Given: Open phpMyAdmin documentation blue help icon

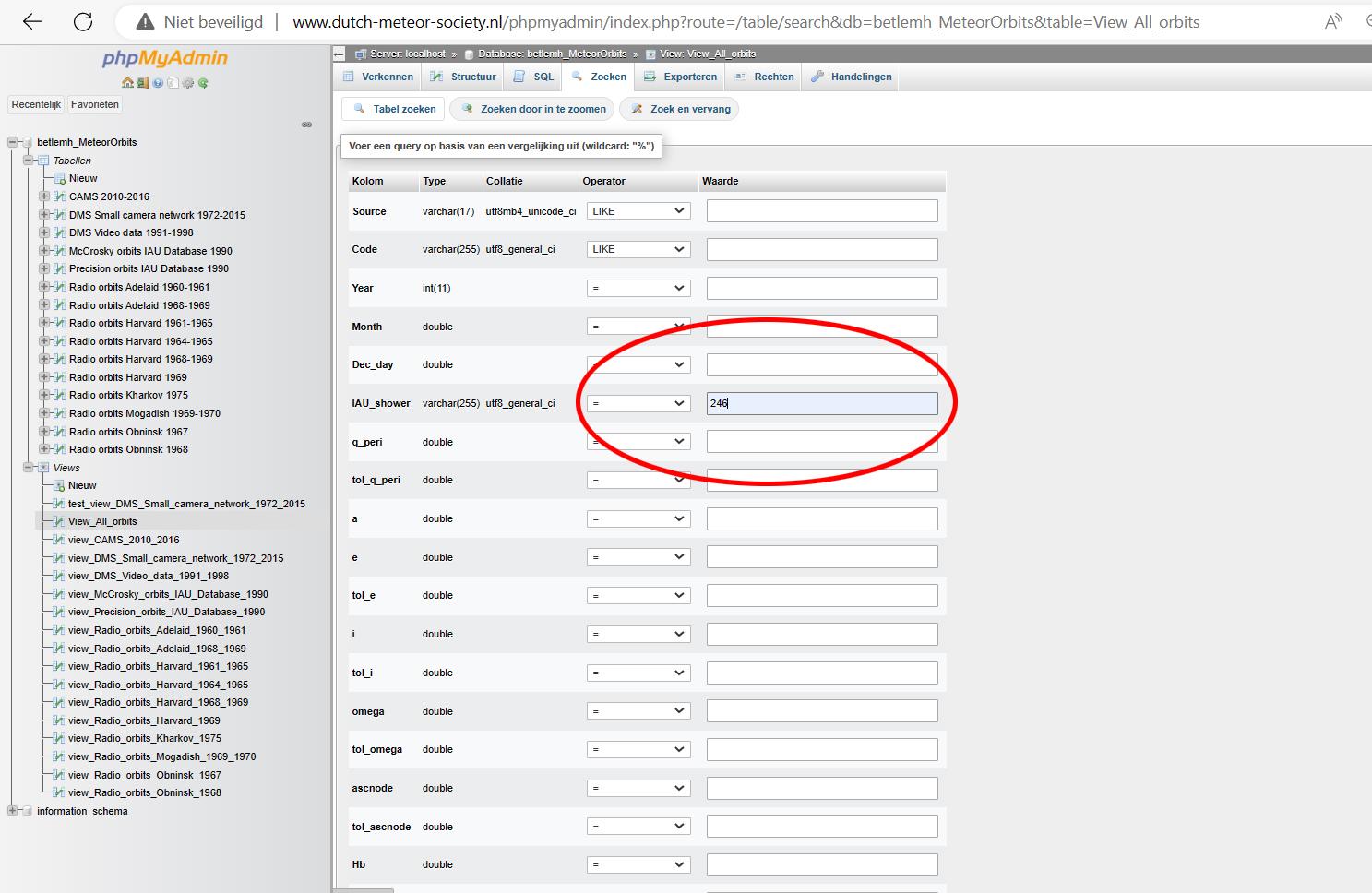Looking at the screenshot, I should point(158,83).
